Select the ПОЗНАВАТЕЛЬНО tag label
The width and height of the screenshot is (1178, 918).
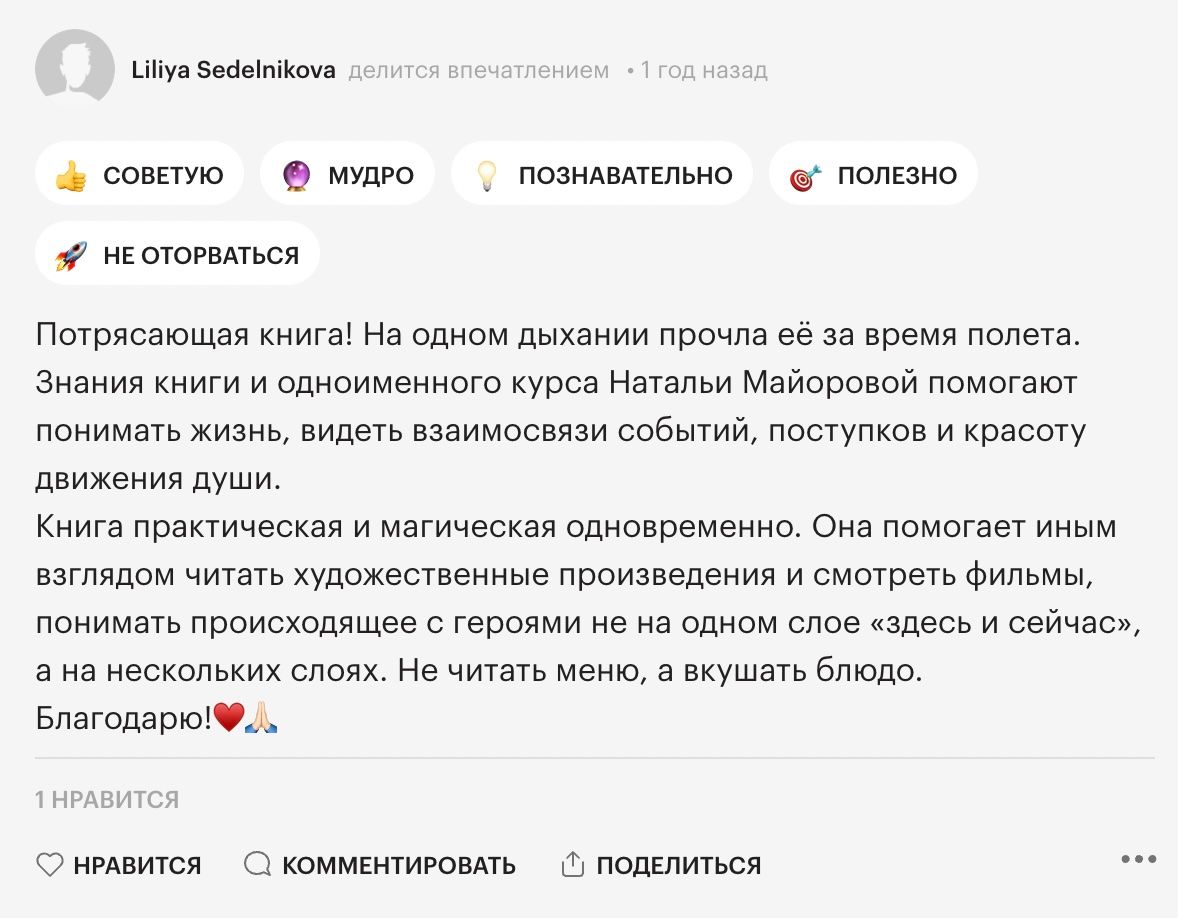pos(626,176)
